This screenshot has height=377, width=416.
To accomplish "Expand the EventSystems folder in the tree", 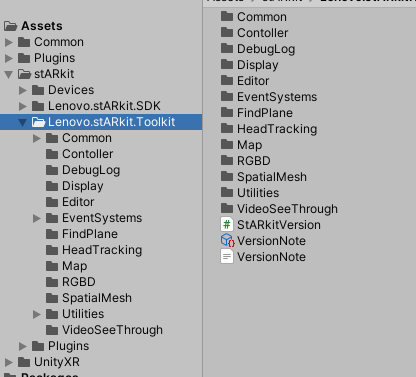I will point(37,218).
